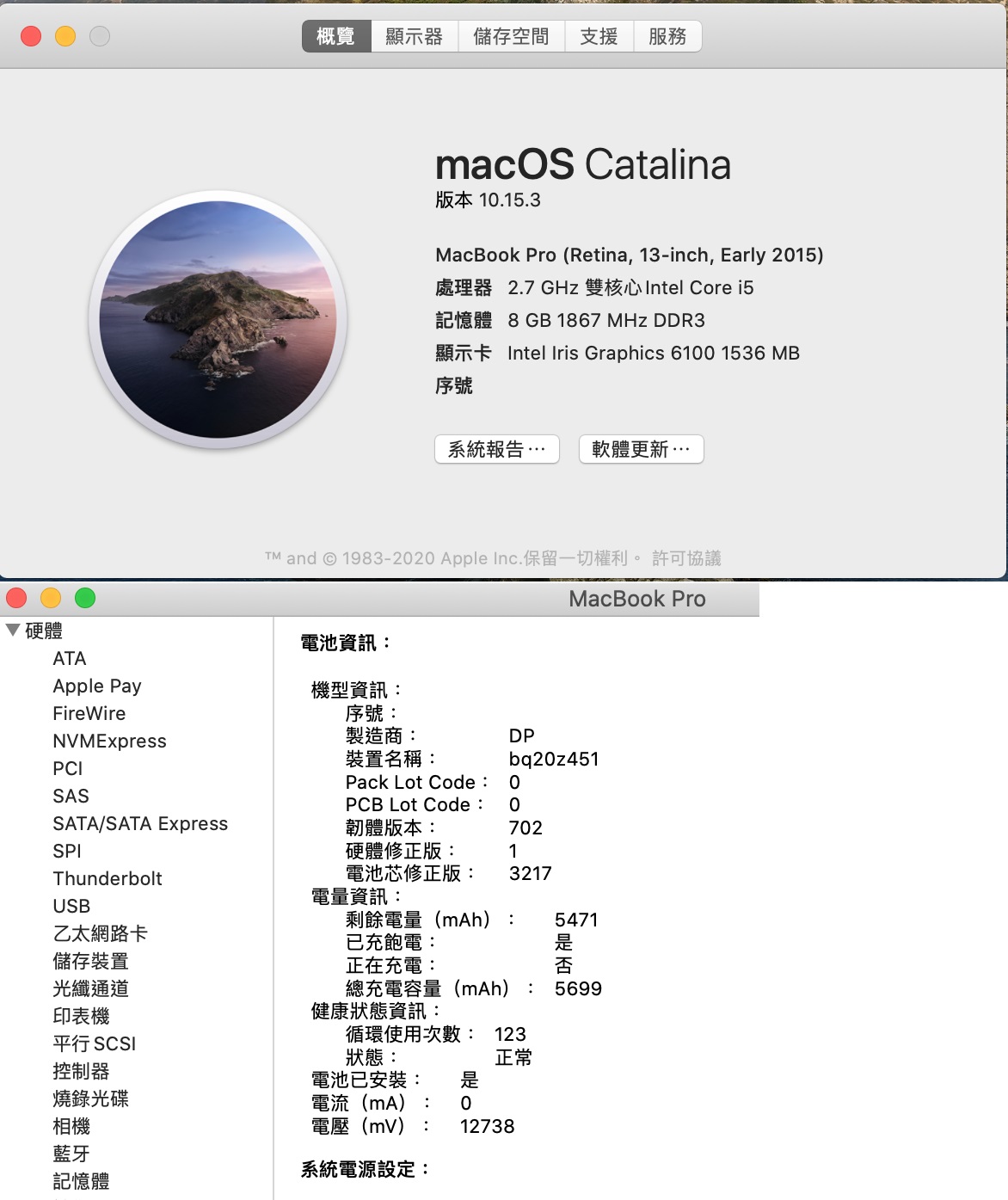Select 印表機 in the sidebar
This screenshot has width=1008, height=1200.
point(82,1017)
